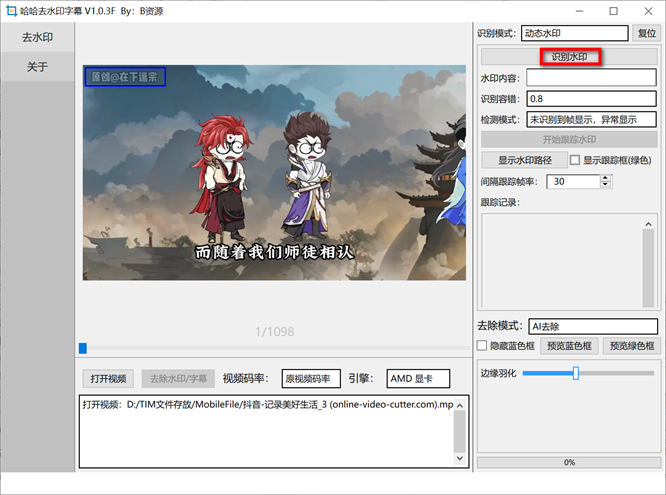Expand the 去除模式 dropdown showing AI去除
The image size is (666, 495).
point(593,326)
